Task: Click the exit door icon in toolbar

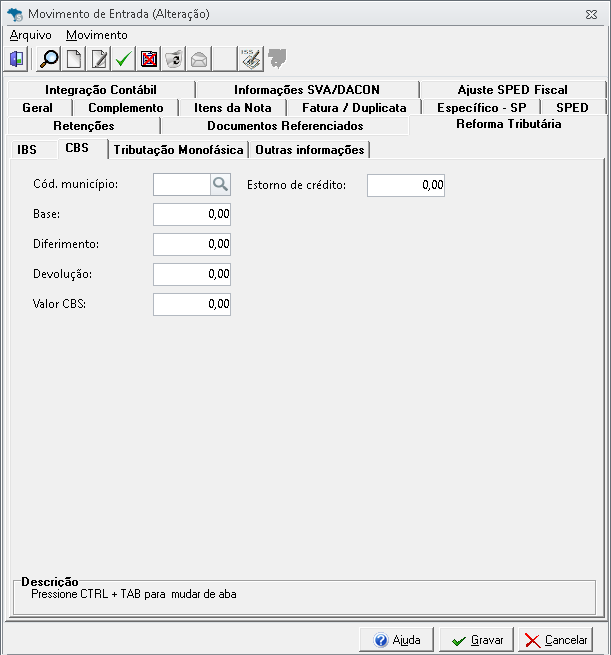Action: point(17,59)
